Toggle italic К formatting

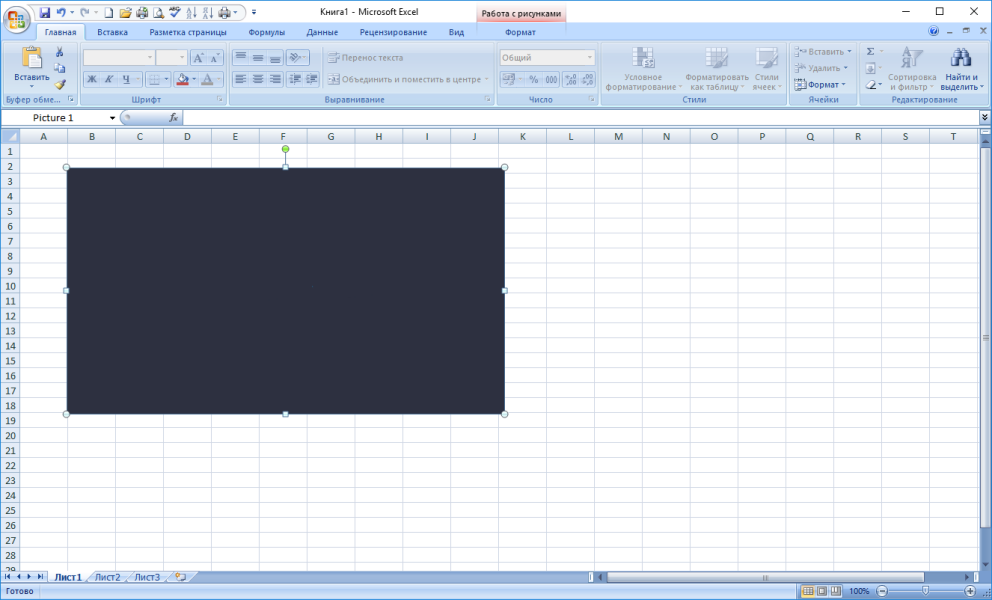coord(109,79)
